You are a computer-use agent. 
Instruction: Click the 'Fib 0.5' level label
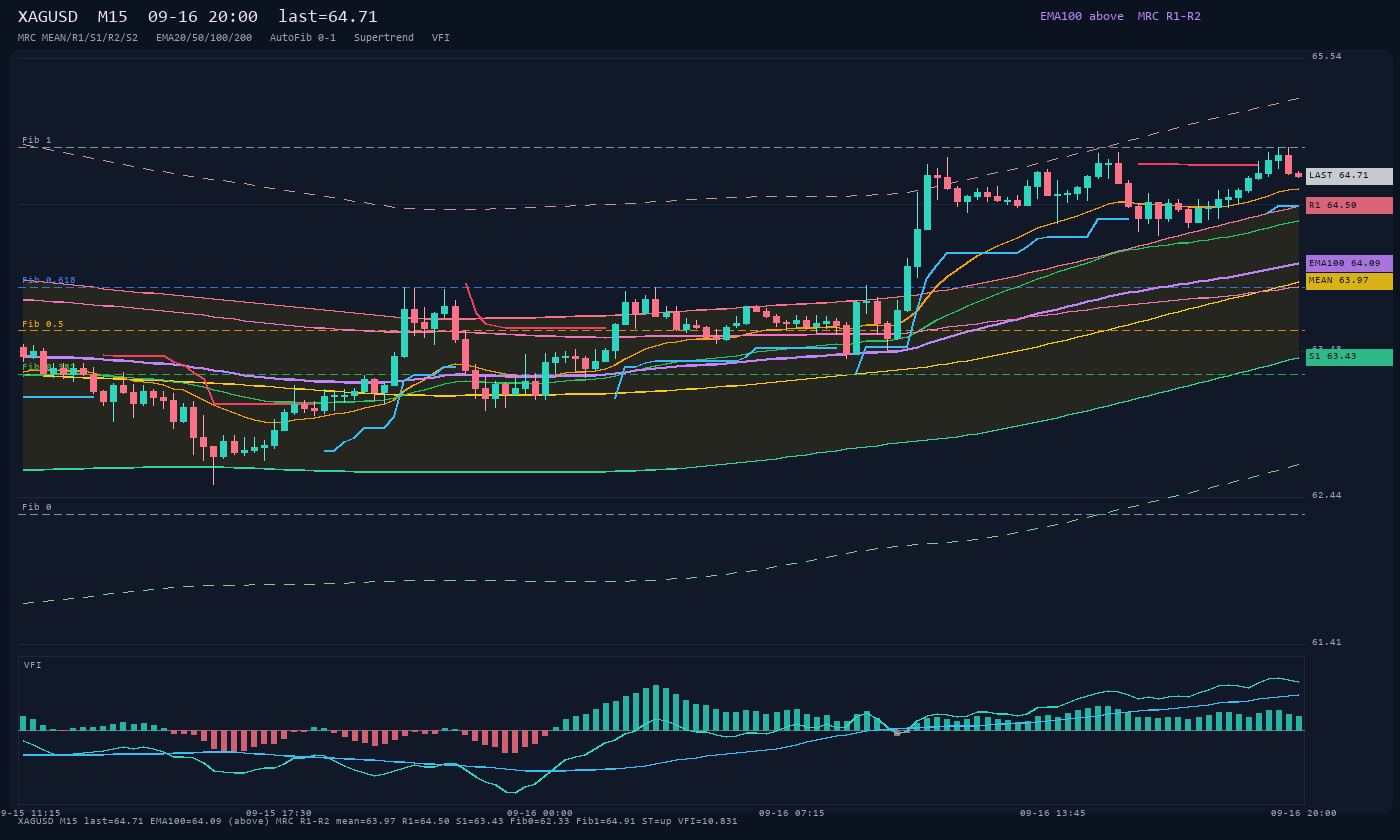pyautogui.click(x=43, y=324)
